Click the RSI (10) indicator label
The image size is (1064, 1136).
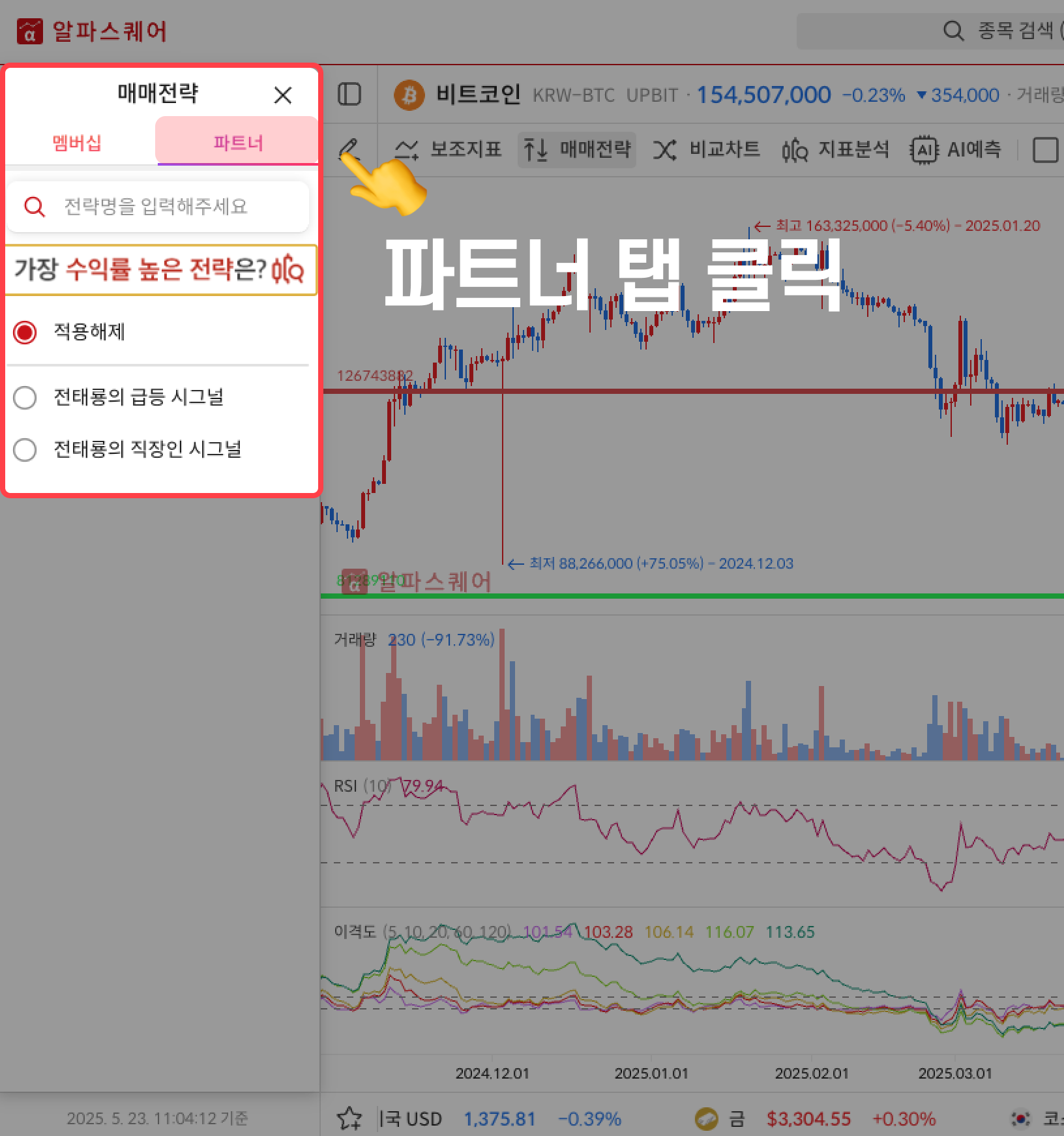362,786
